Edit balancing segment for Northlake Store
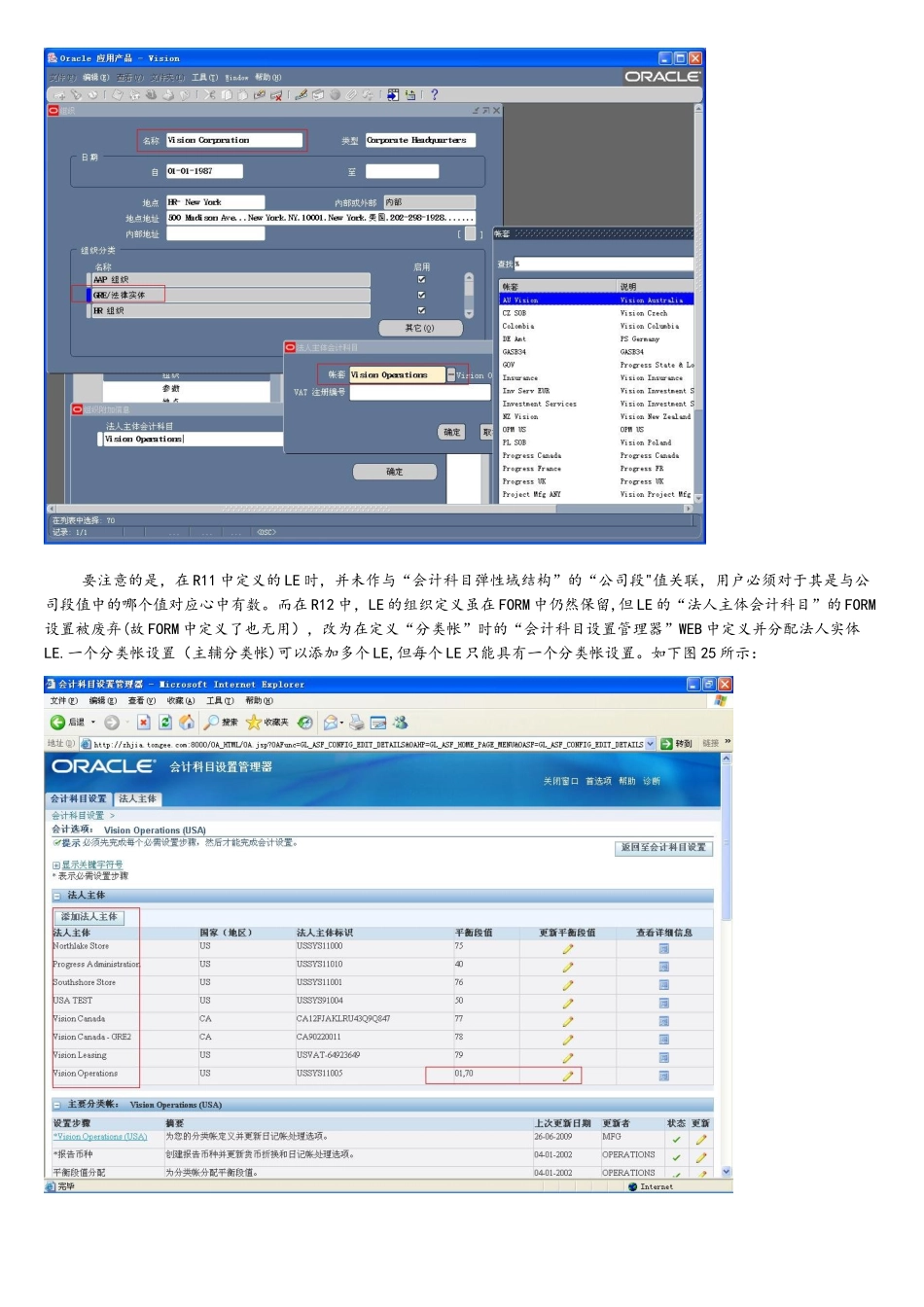This screenshot has height=1307, width=924. 568,948
